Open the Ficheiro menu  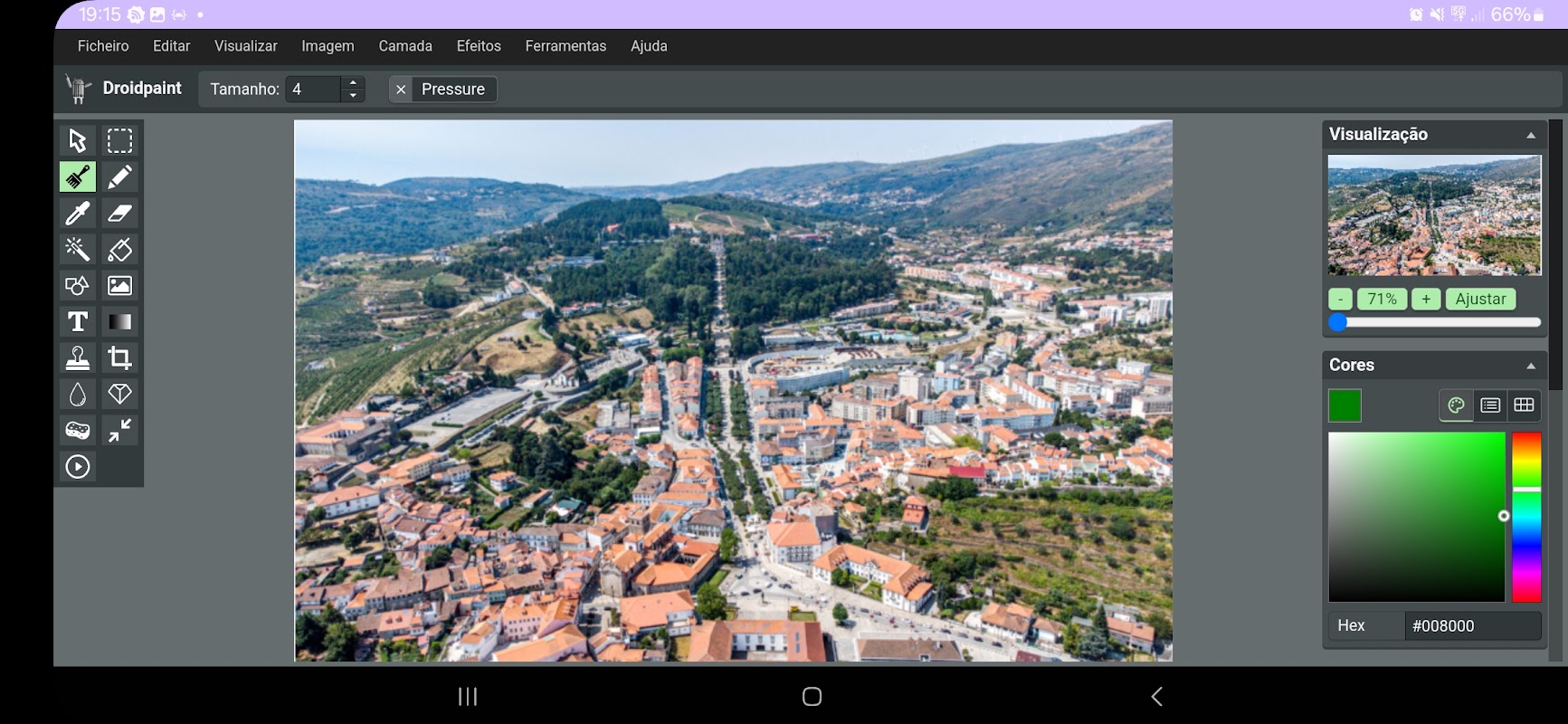coord(103,46)
